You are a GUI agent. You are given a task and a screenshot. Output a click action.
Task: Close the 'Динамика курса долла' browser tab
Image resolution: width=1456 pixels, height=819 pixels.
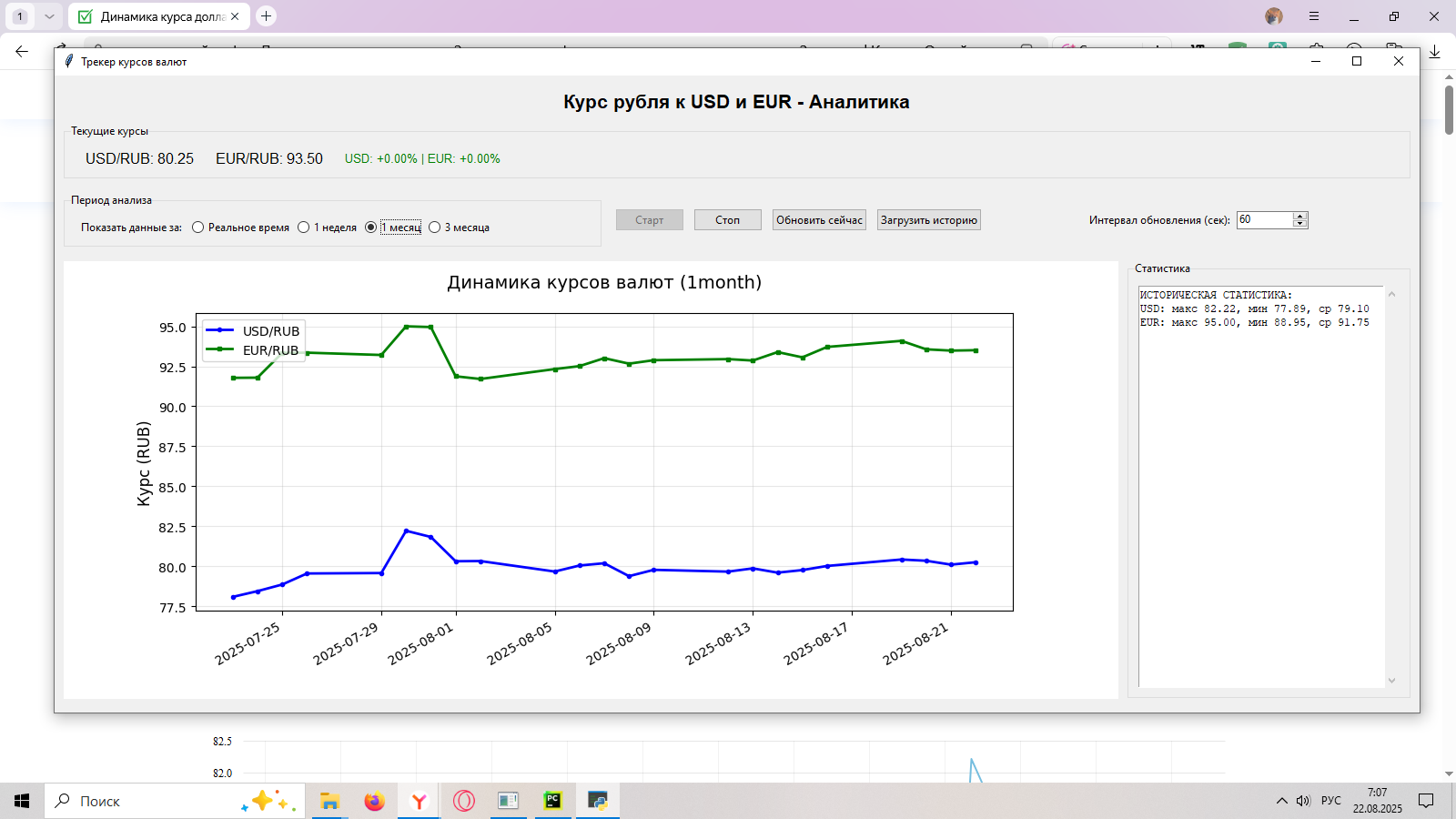click(235, 16)
